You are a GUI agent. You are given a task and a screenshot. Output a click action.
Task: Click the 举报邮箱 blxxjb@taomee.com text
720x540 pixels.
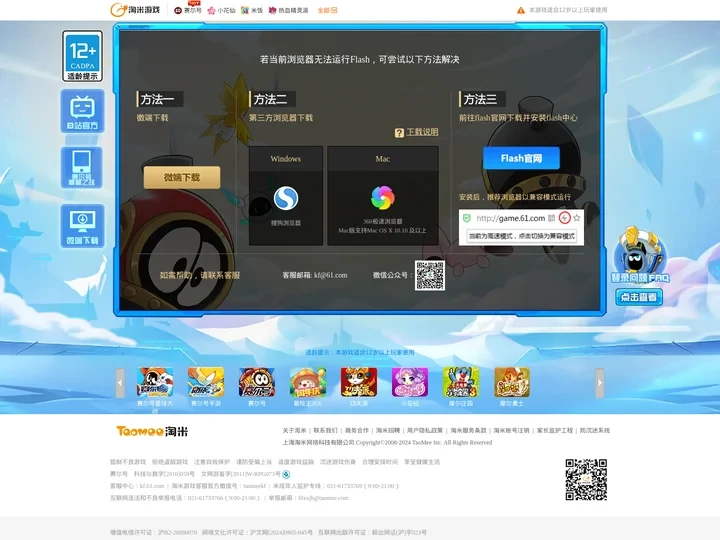tap(309, 498)
